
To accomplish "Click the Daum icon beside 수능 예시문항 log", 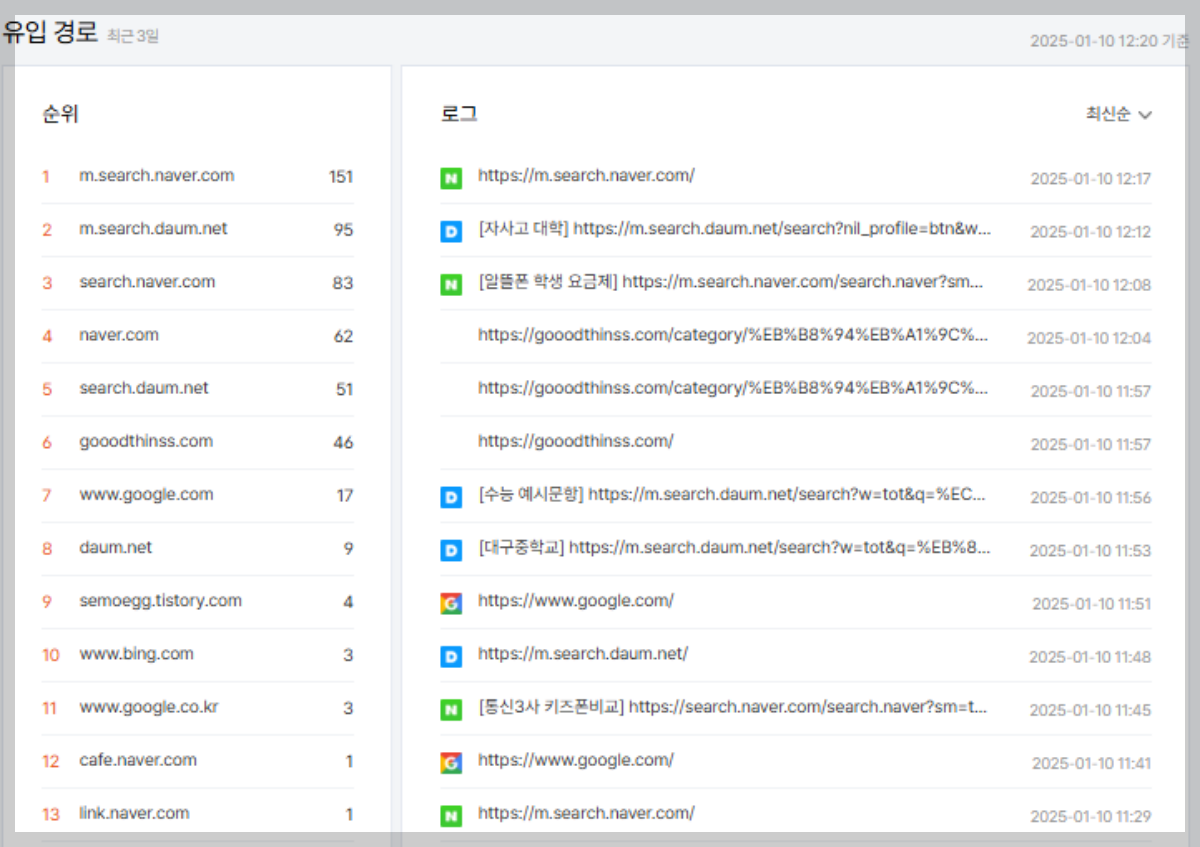I will (451, 496).
